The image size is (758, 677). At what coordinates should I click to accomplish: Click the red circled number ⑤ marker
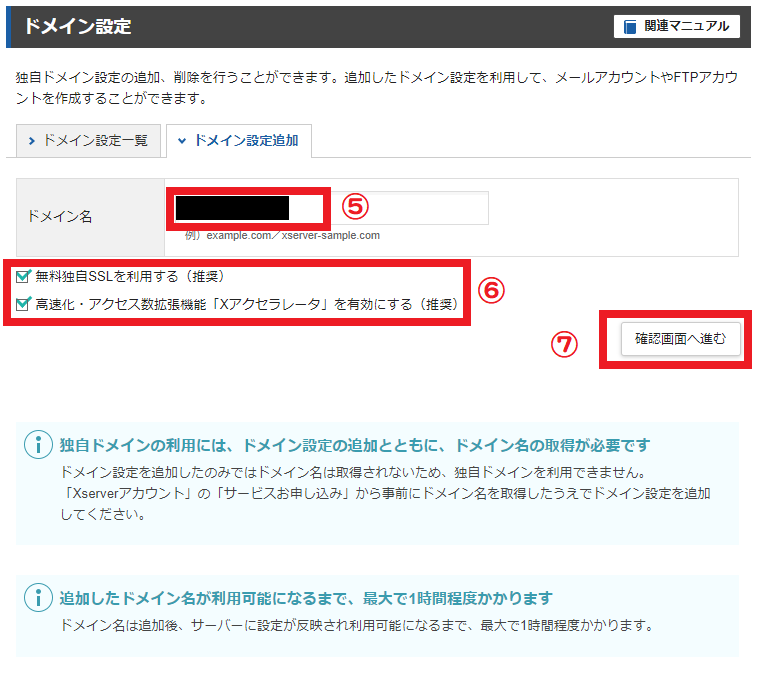point(355,205)
